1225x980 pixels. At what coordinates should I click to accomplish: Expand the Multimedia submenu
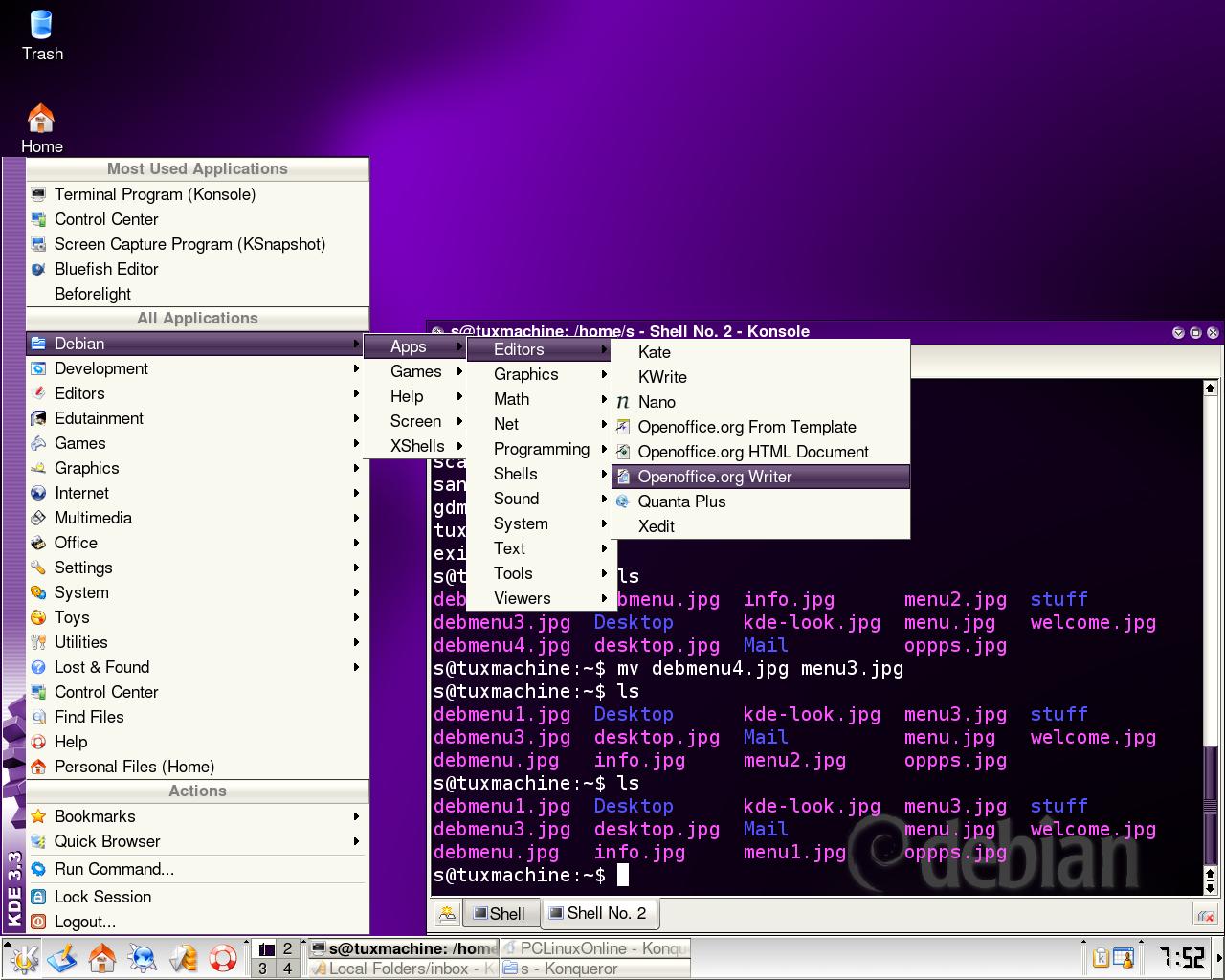[197, 518]
